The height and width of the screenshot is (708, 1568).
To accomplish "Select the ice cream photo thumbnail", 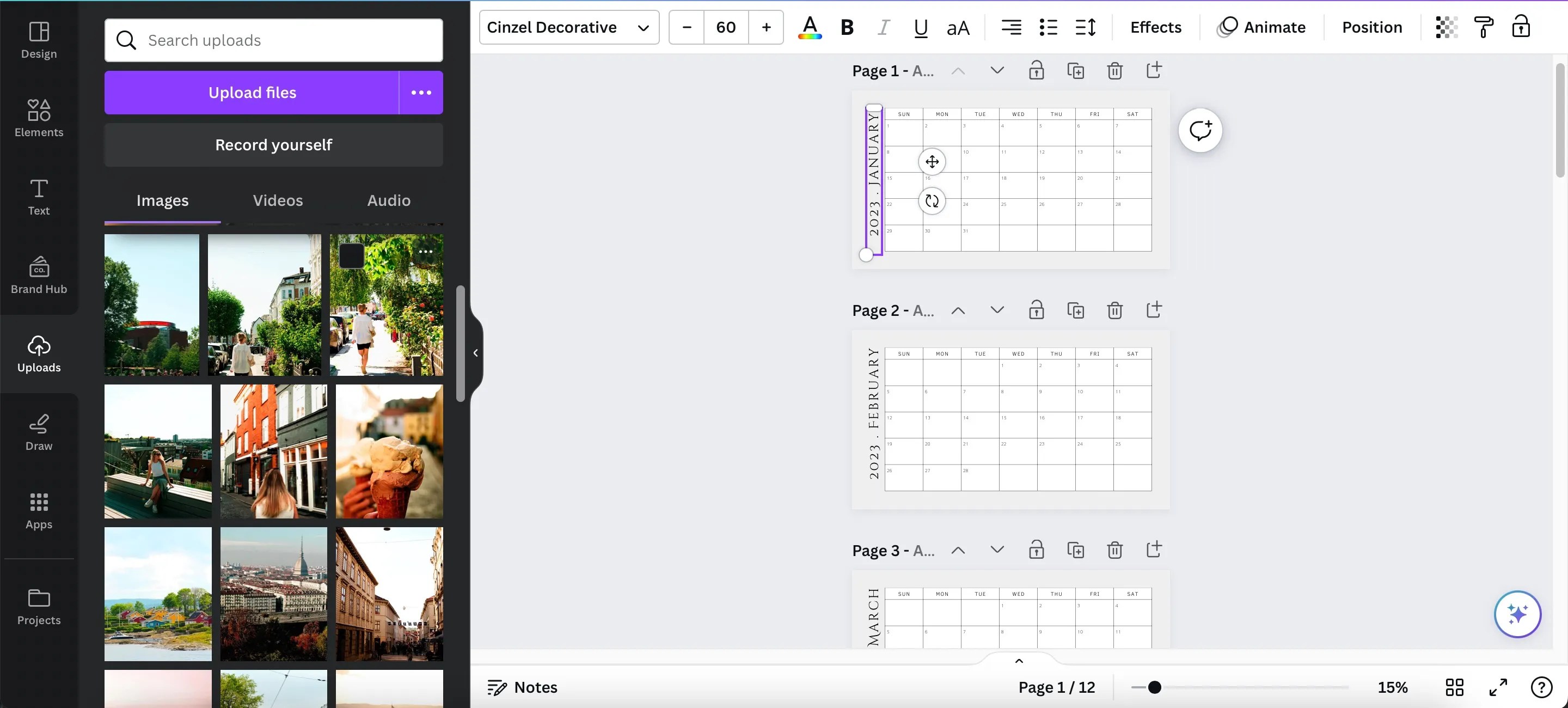I will coord(389,451).
